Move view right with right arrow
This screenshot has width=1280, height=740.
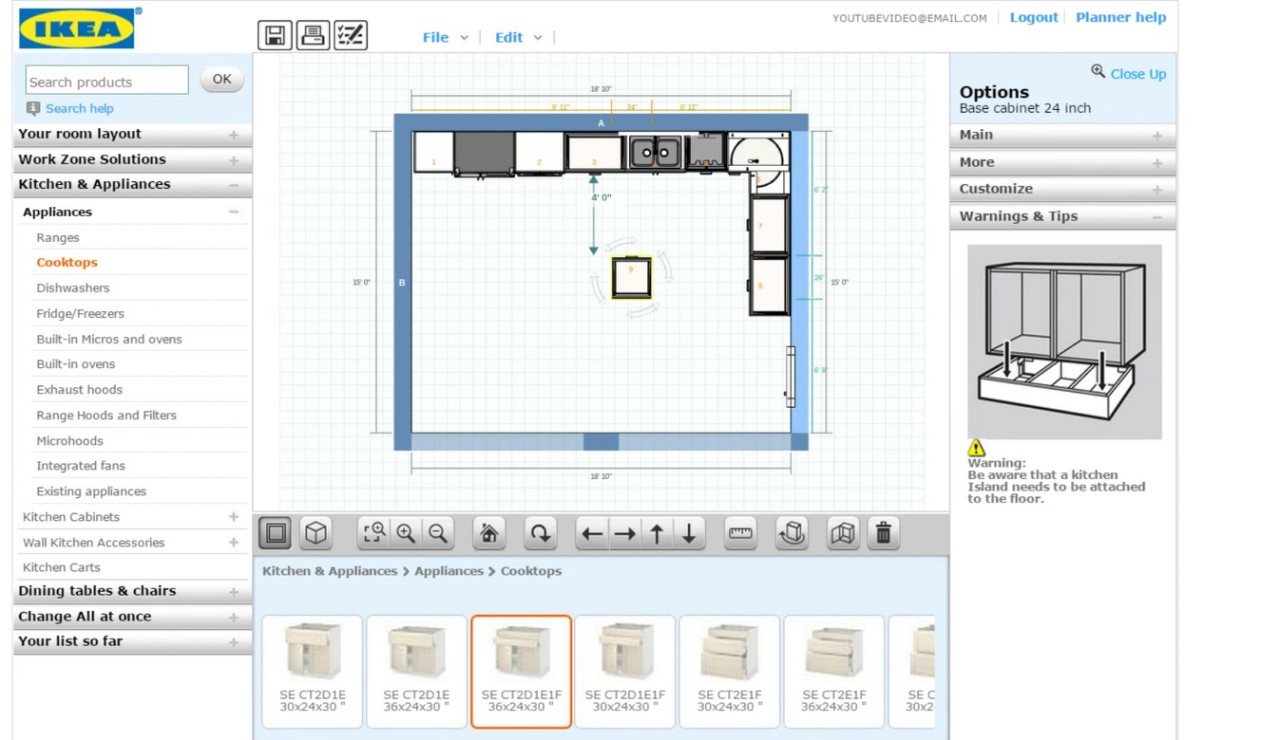[x=625, y=533]
